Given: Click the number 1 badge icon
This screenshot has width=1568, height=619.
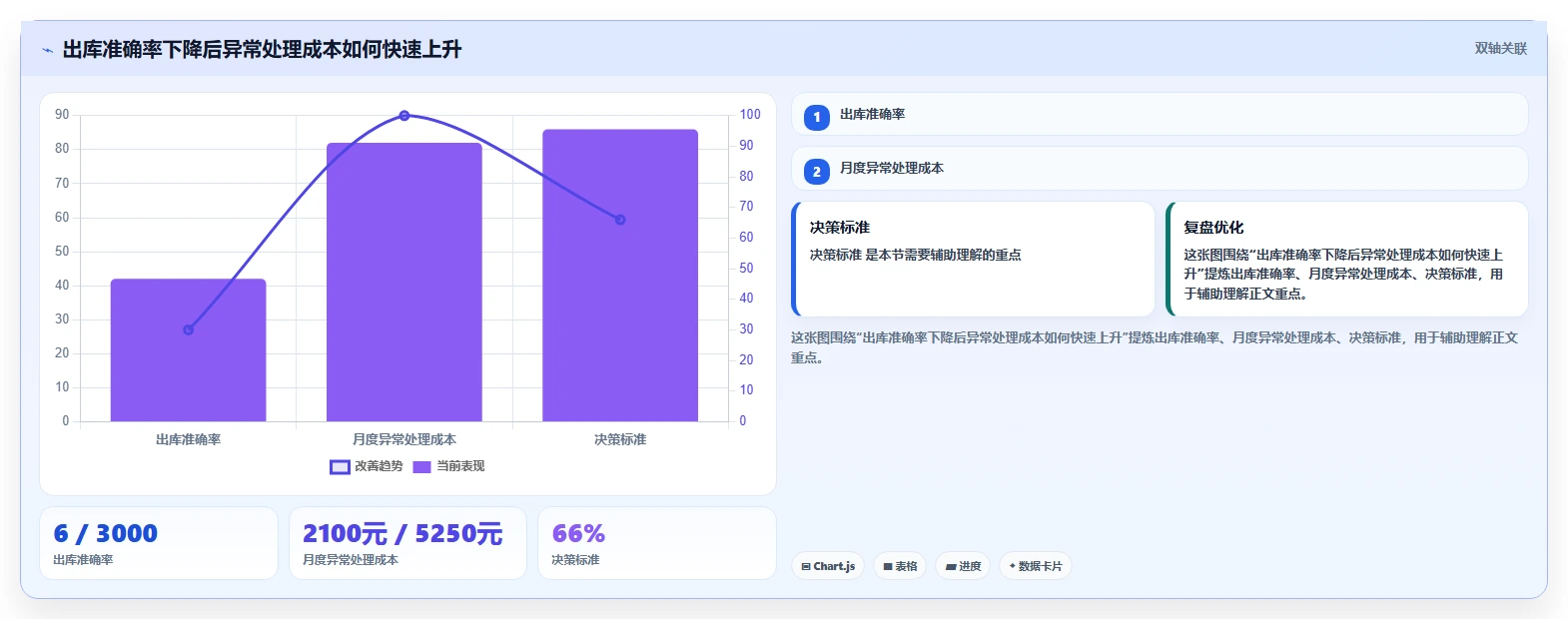Looking at the screenshot, I should pos(817,118).
